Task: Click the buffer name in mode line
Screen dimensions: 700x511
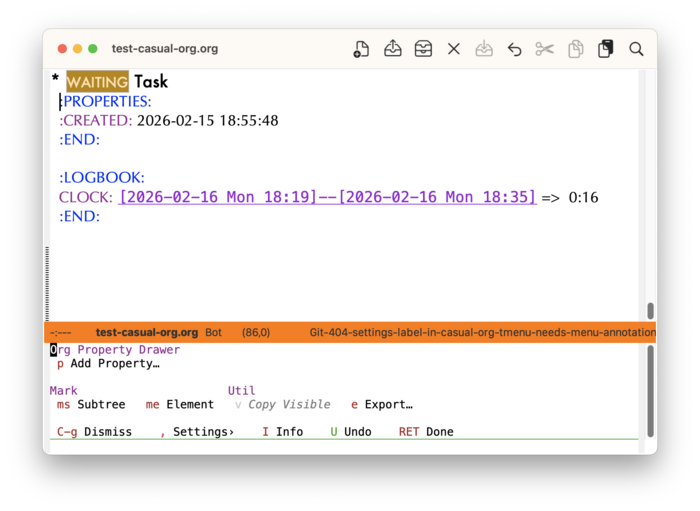Action: click(145, 332)
